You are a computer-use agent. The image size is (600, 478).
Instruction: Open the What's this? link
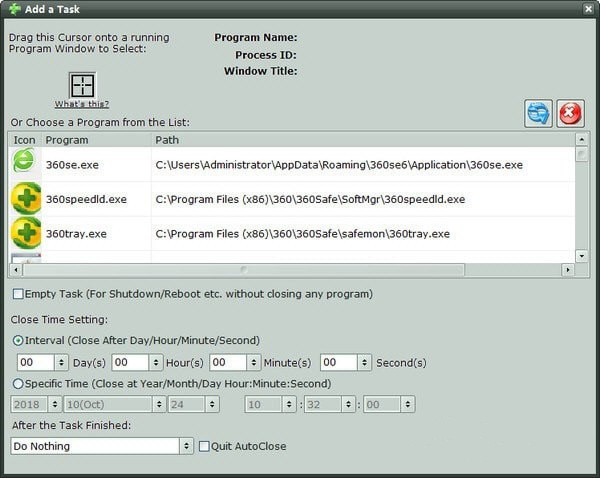(x=82, y=104)
